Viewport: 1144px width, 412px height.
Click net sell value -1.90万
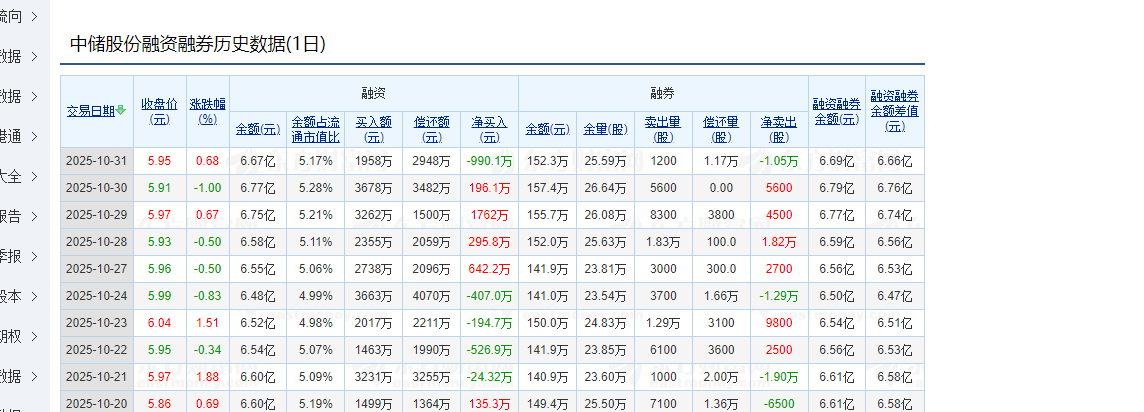click(x=779, y=377)
